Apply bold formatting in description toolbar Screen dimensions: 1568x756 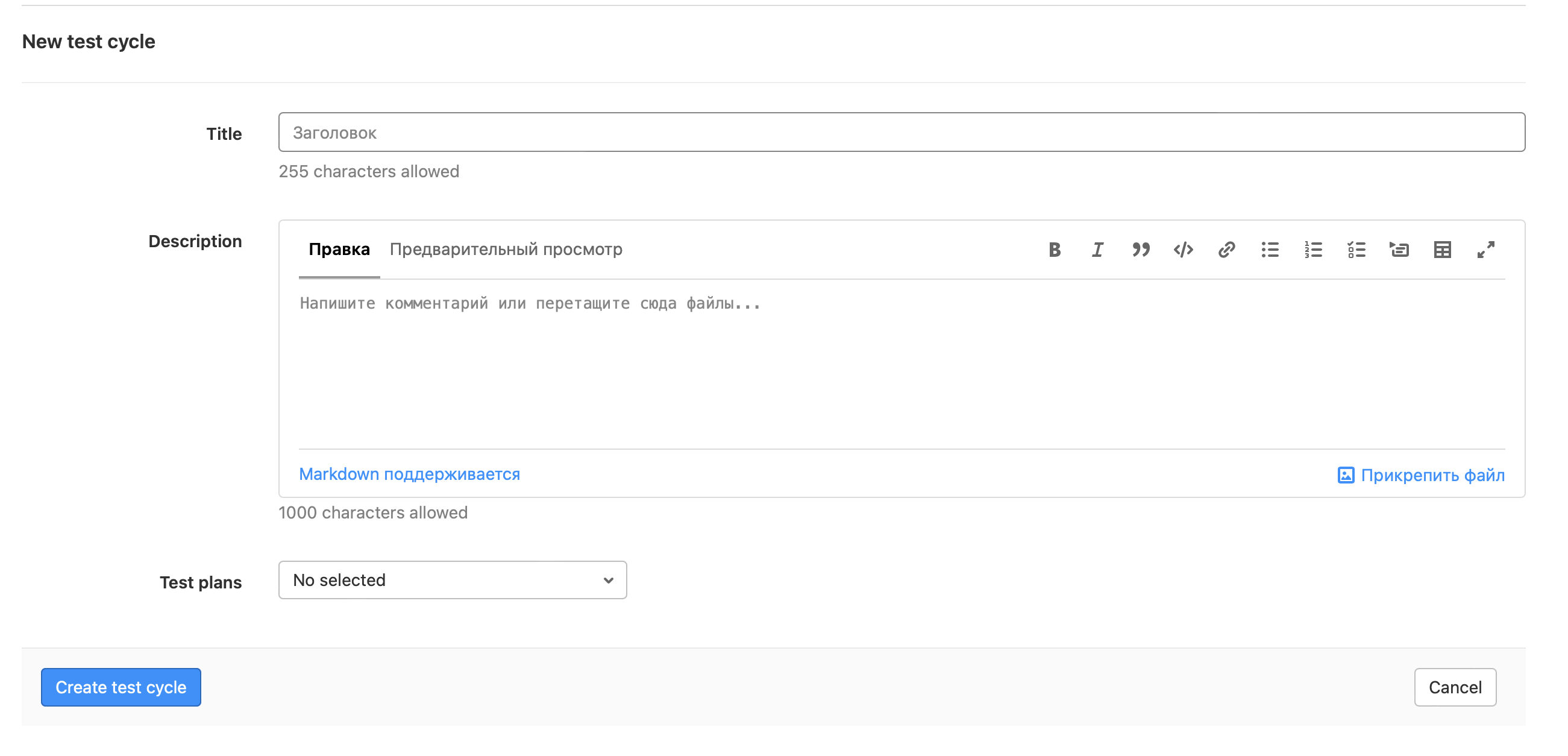1054,250
